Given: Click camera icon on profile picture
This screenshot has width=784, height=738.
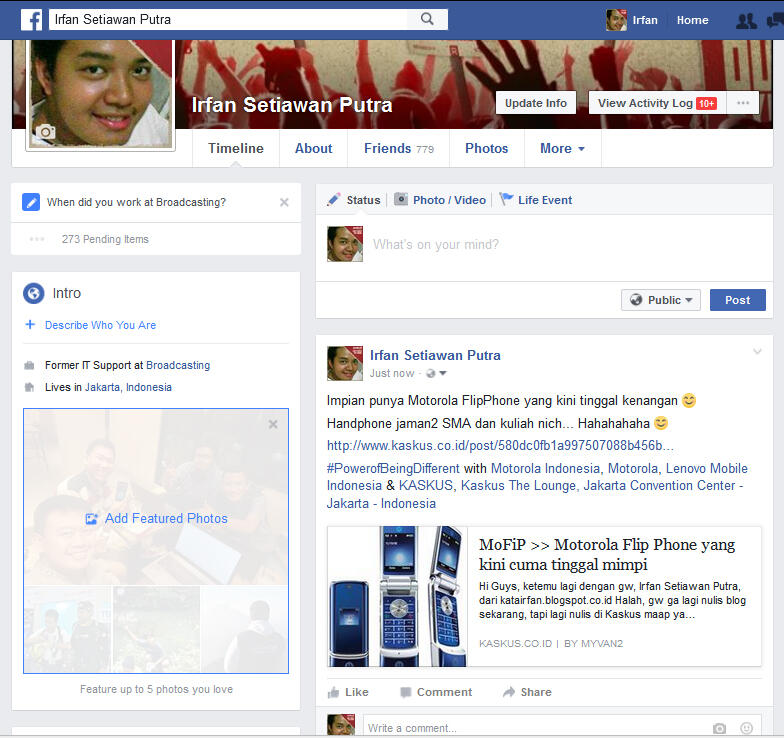Looking at the screenshot, I should pos(46,132).
